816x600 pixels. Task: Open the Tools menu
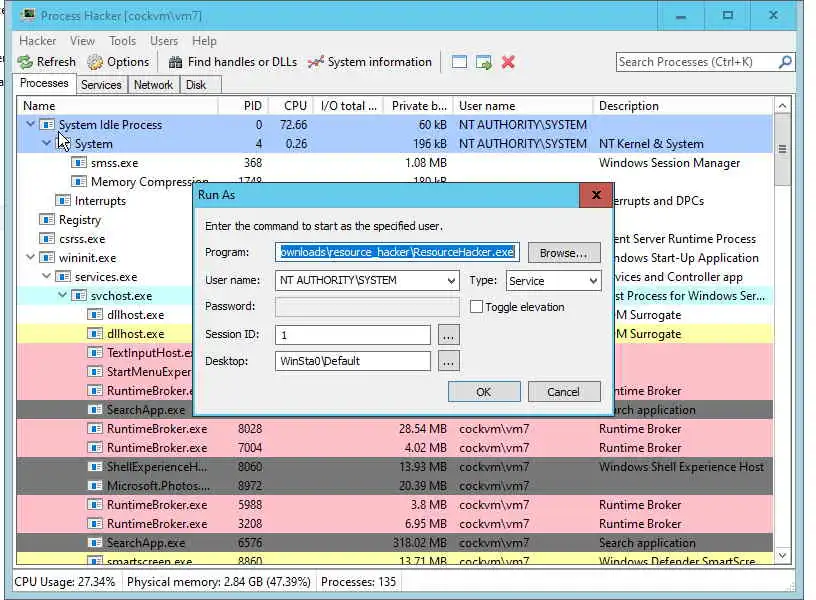[x=122, y=41]
